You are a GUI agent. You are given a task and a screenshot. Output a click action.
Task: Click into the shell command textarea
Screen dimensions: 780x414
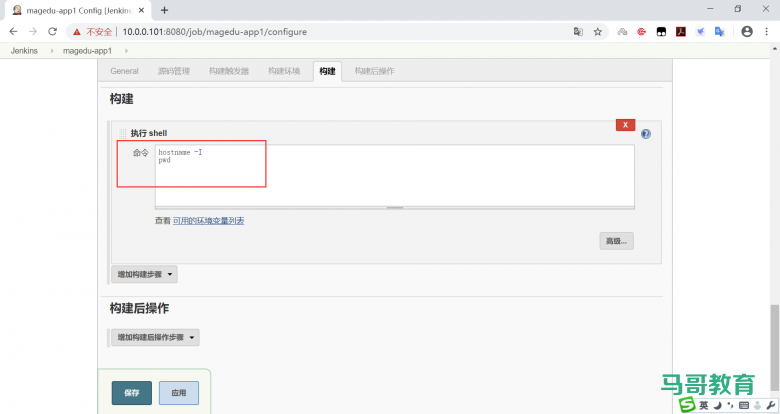tap(394, 176)
